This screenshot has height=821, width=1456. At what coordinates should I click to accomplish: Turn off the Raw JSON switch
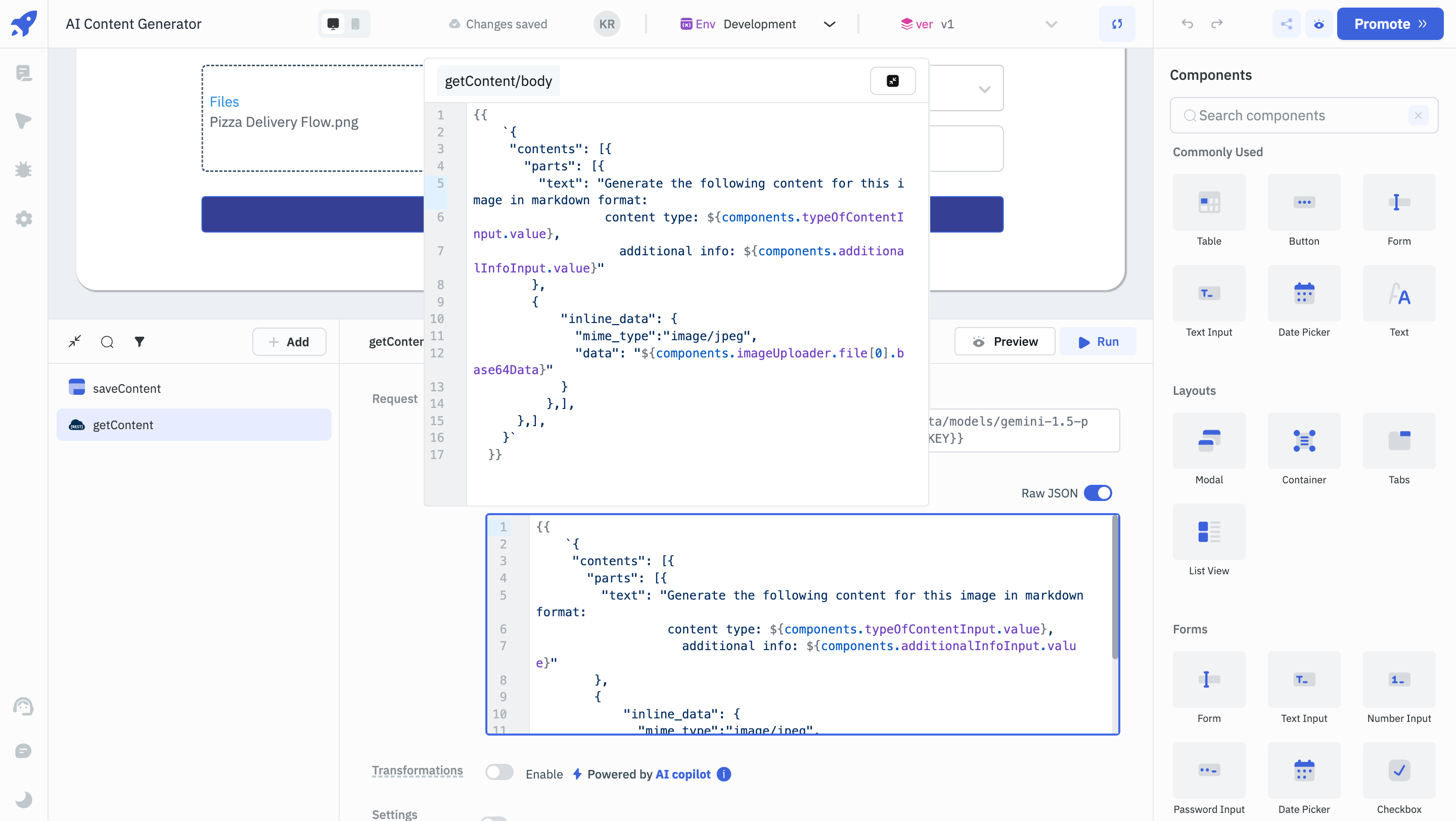(x=1098, y=493)
